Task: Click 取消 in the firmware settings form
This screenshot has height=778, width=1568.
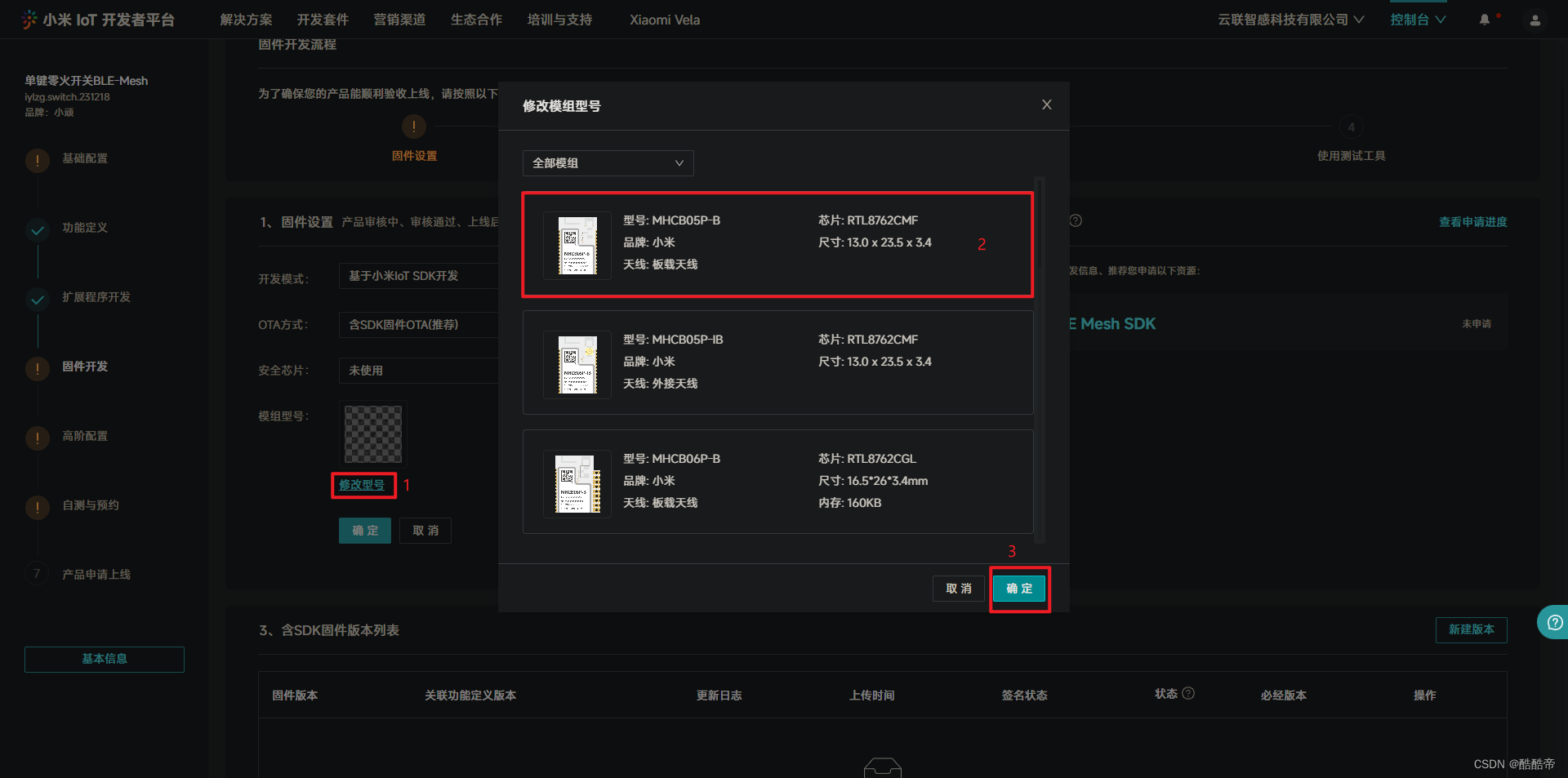Action: (x=425, y=531)
